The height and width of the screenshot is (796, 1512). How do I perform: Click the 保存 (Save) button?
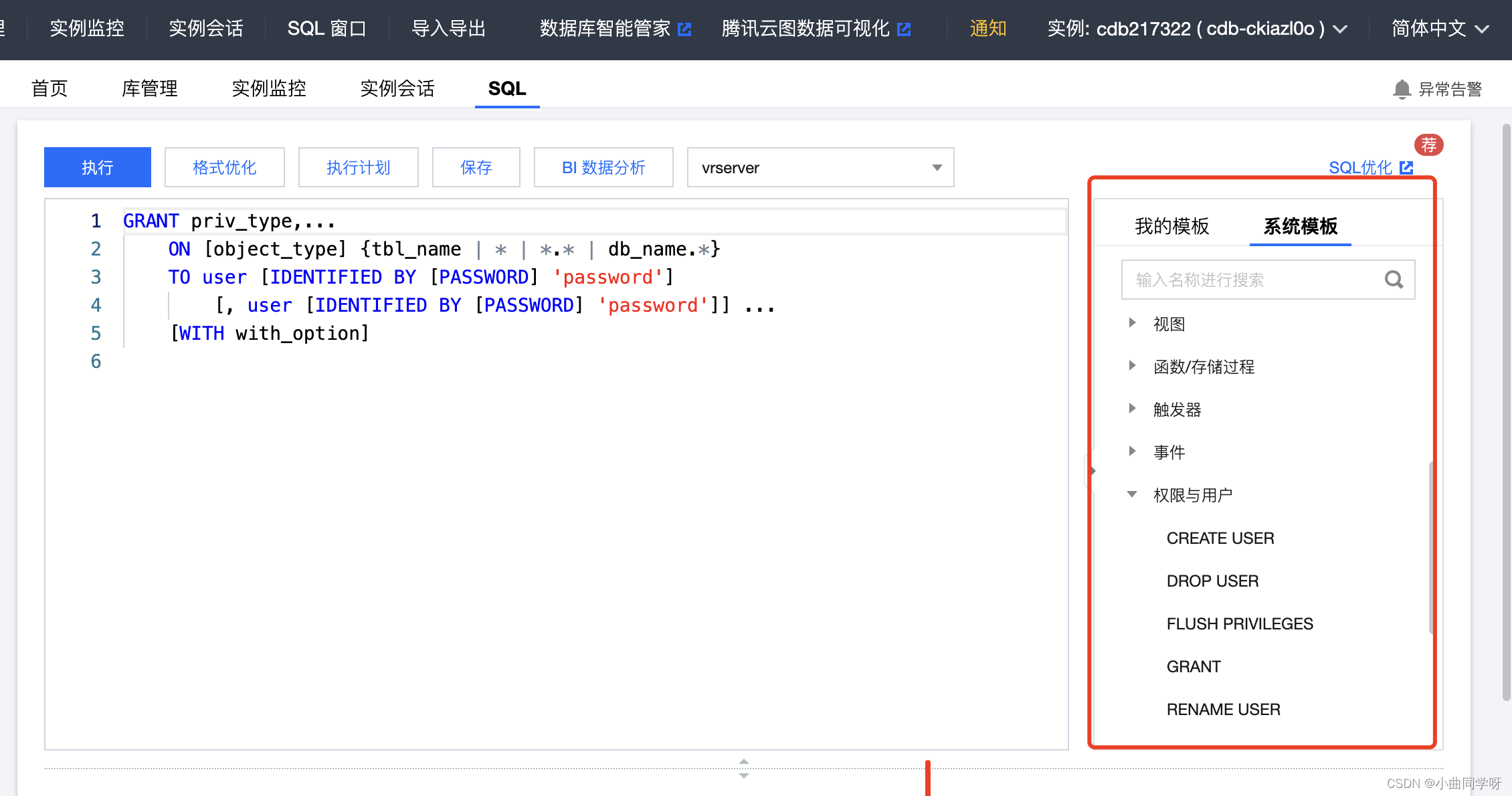point(474,167)
